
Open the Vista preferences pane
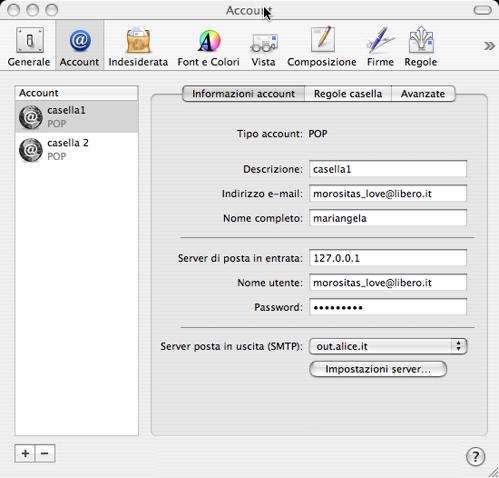(263, 47)
